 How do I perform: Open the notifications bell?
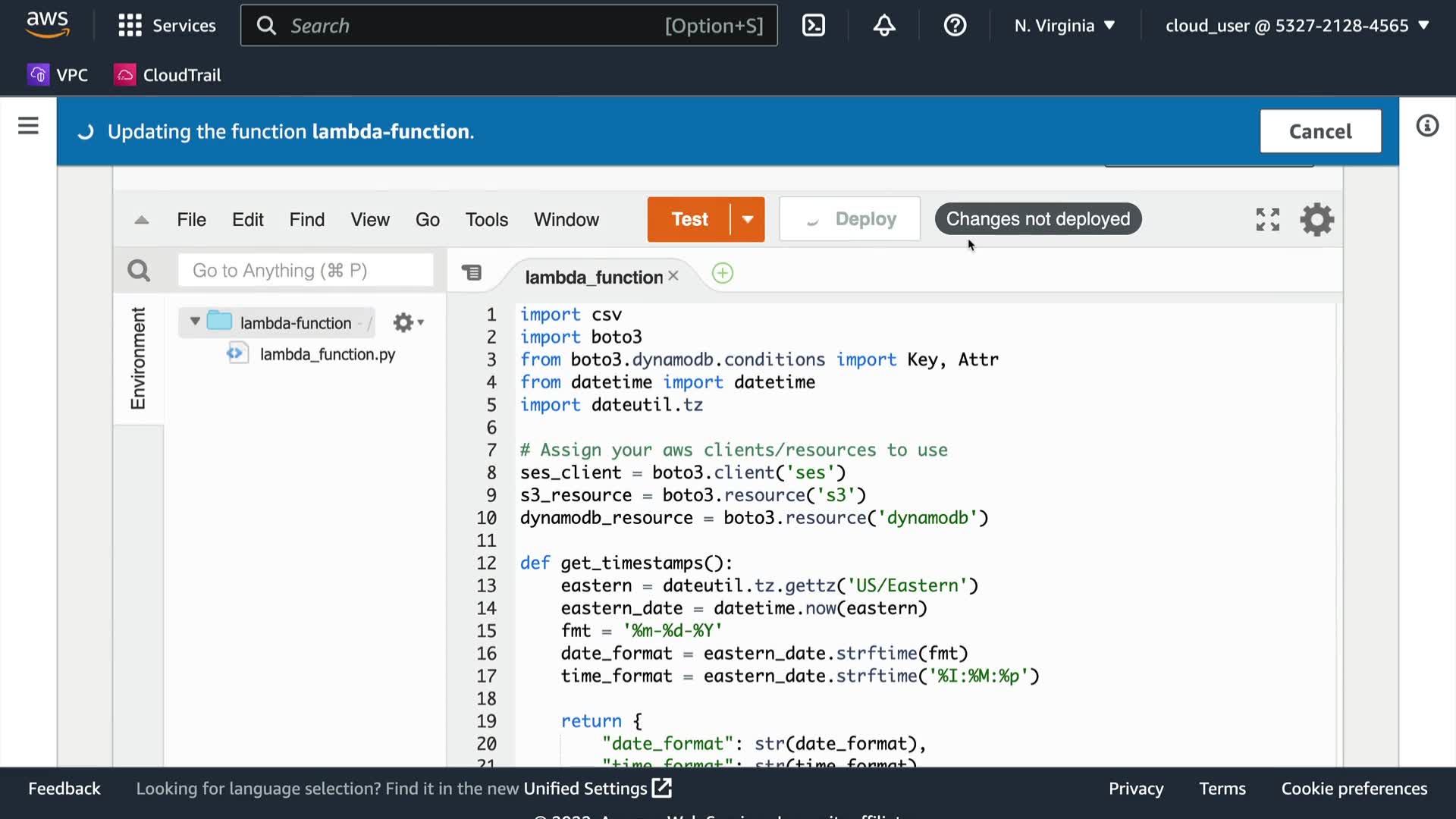(884, 26)
